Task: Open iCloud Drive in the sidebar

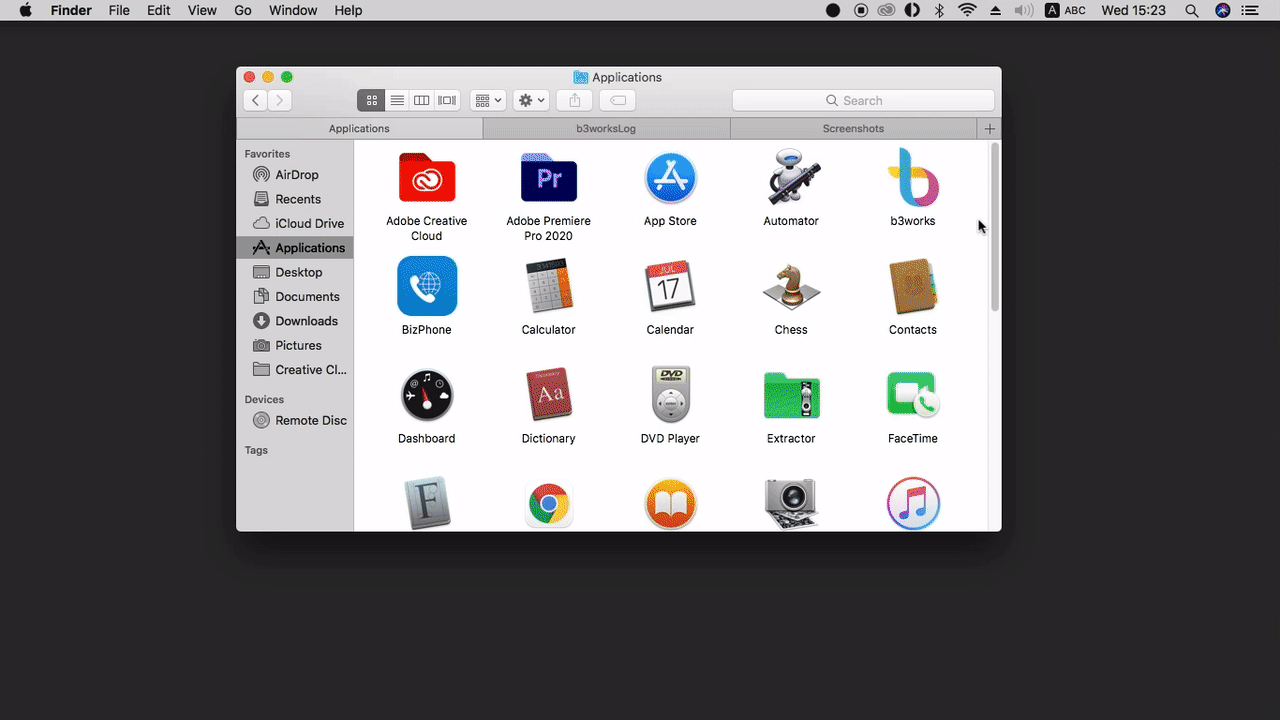Action: [x=295, y=223]
